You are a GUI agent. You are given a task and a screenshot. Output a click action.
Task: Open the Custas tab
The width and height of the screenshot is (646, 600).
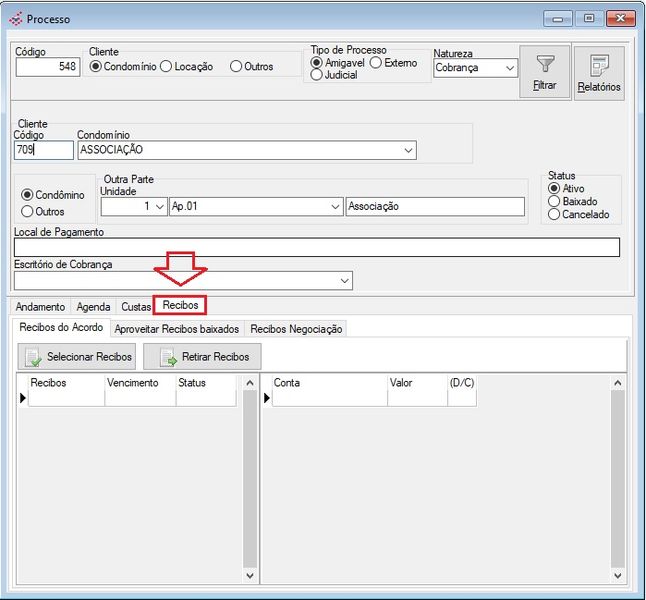click(x=136, y=307)
